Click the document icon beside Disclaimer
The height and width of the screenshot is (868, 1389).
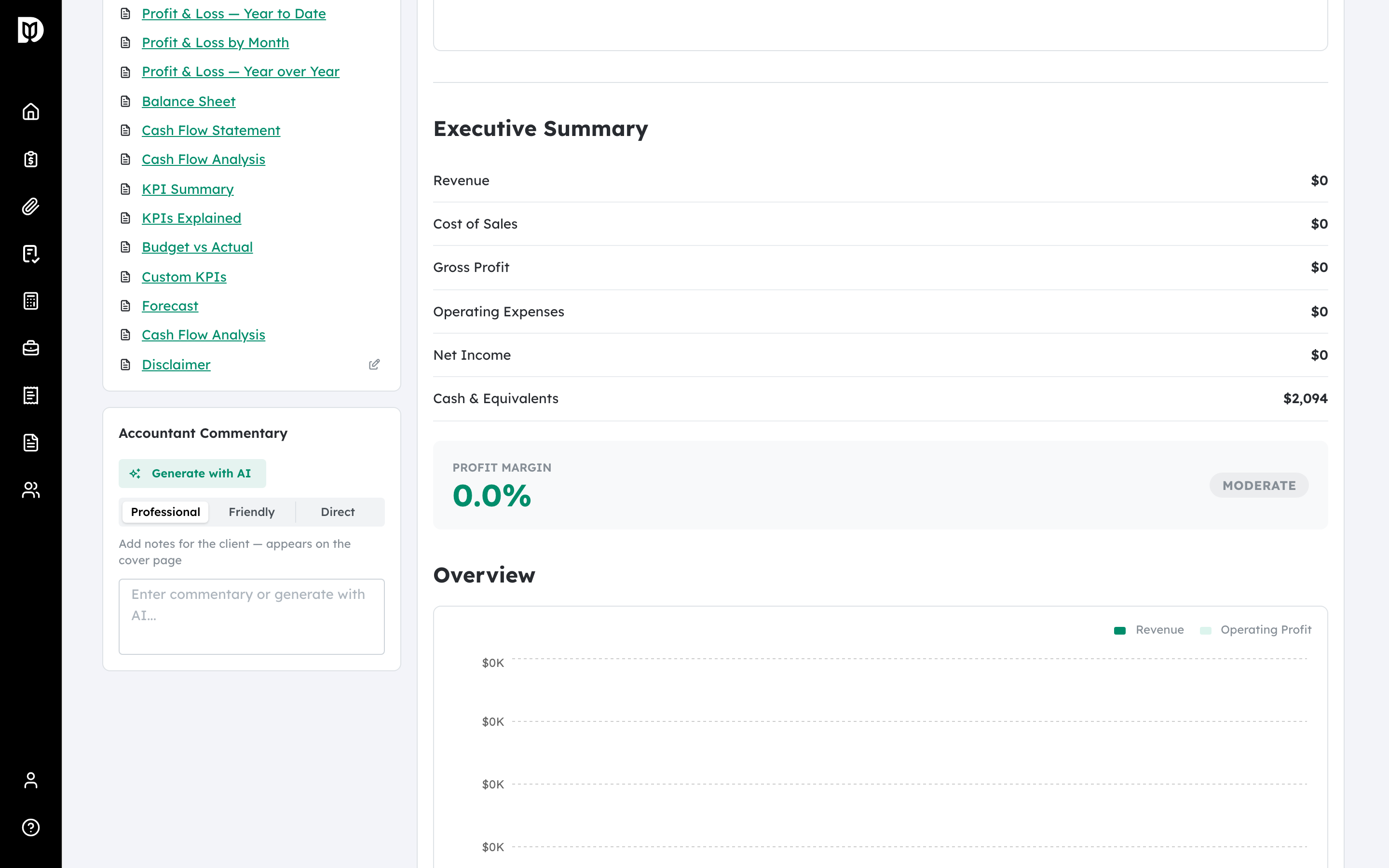point(125,365)
